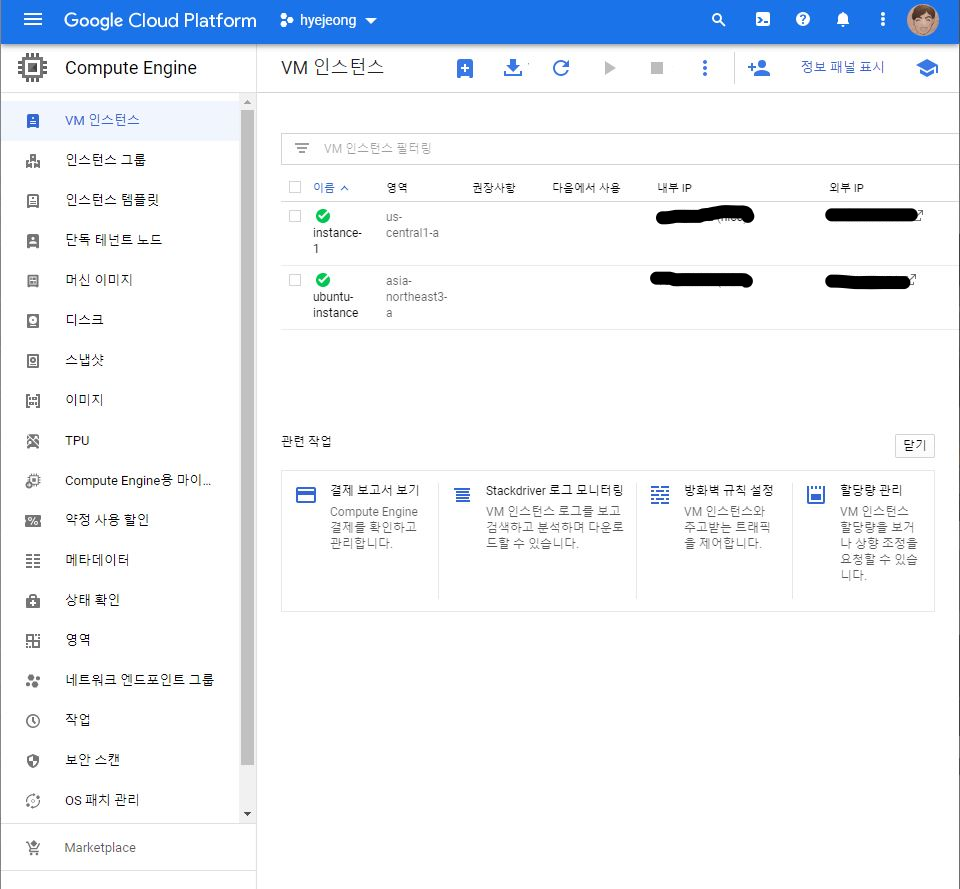
Task: Check the ubuntu-instance row checkbox
Action: pyautogui.click(x=295, y=280)
